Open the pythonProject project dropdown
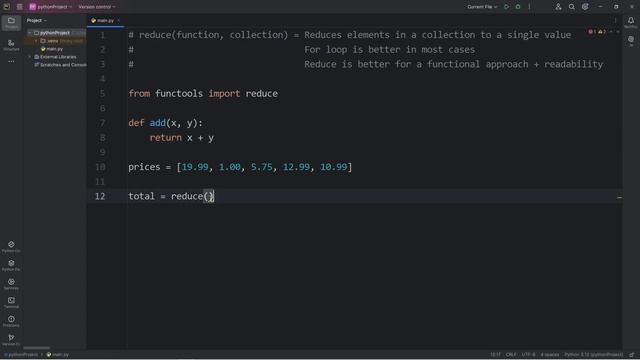This screenshot has width=640, height=360. [x=51, y=7]
